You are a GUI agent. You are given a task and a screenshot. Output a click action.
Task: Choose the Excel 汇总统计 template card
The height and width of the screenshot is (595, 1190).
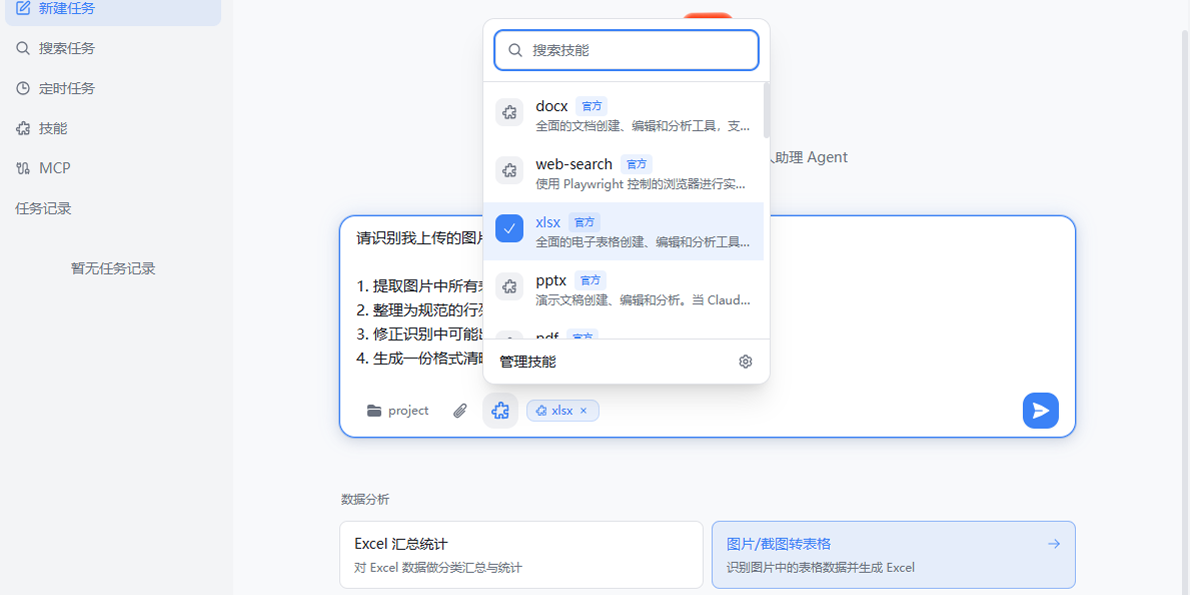(x=521, y=554)
